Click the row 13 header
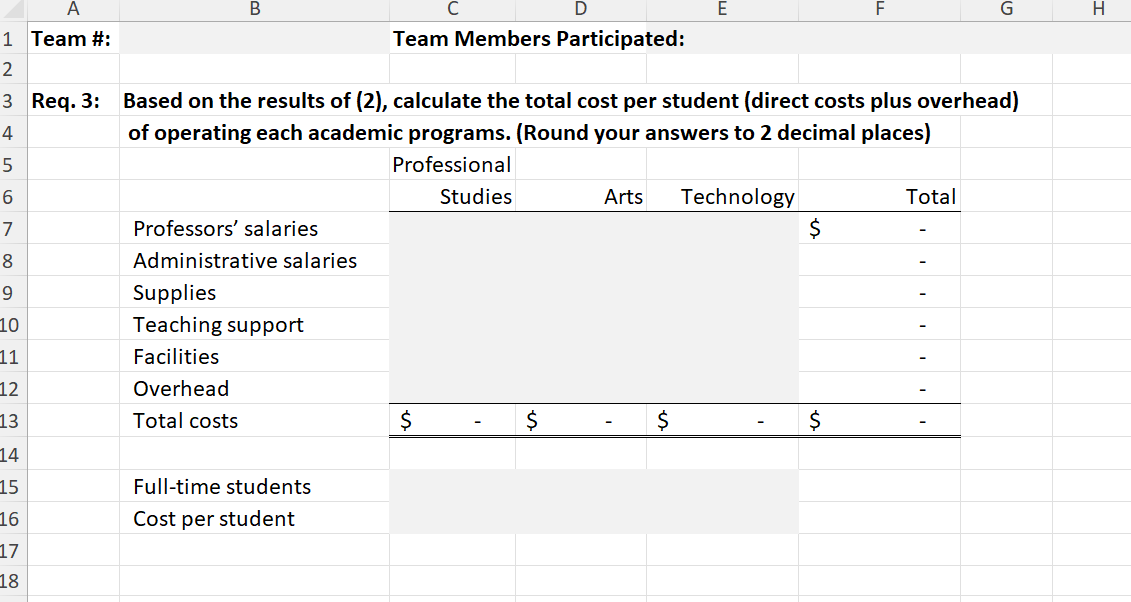The width and height of the screenshot is (1131, 602). 11,421
